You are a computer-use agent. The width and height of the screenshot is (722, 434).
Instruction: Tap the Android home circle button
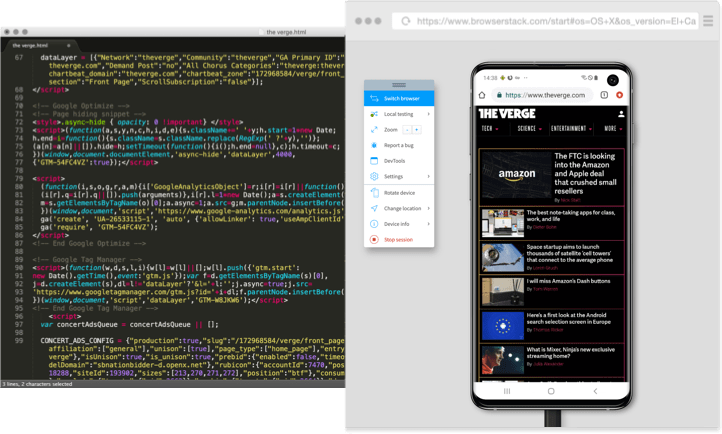pyautogui.click(x=551, y=391)
